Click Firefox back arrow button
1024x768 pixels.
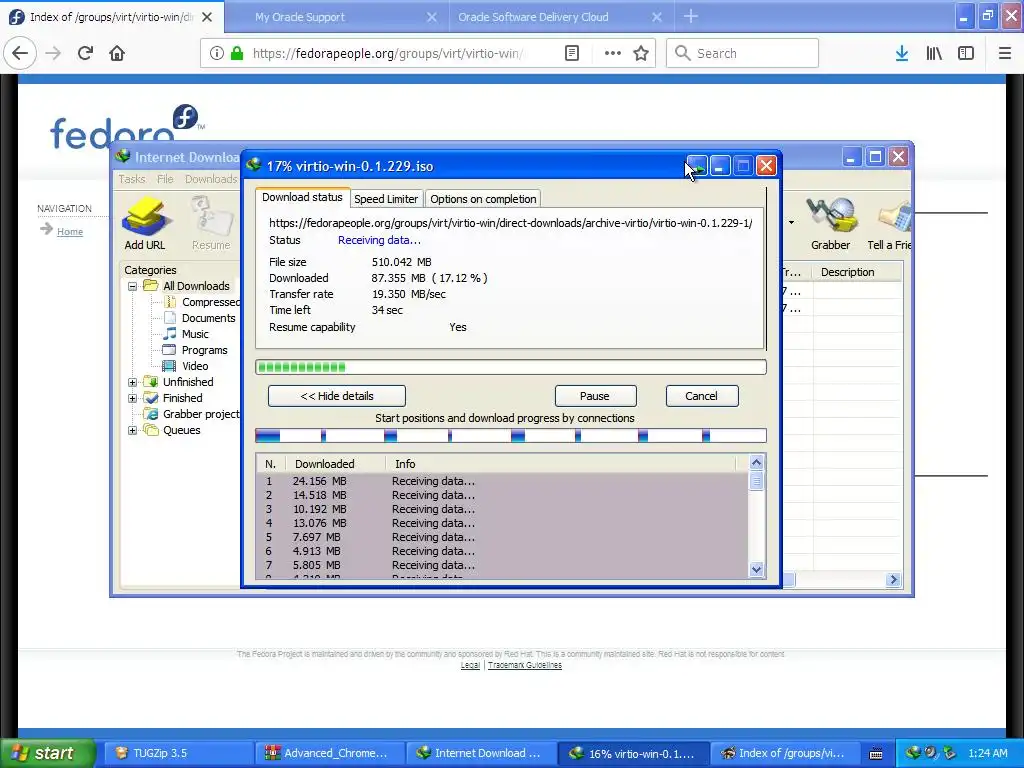20,53
